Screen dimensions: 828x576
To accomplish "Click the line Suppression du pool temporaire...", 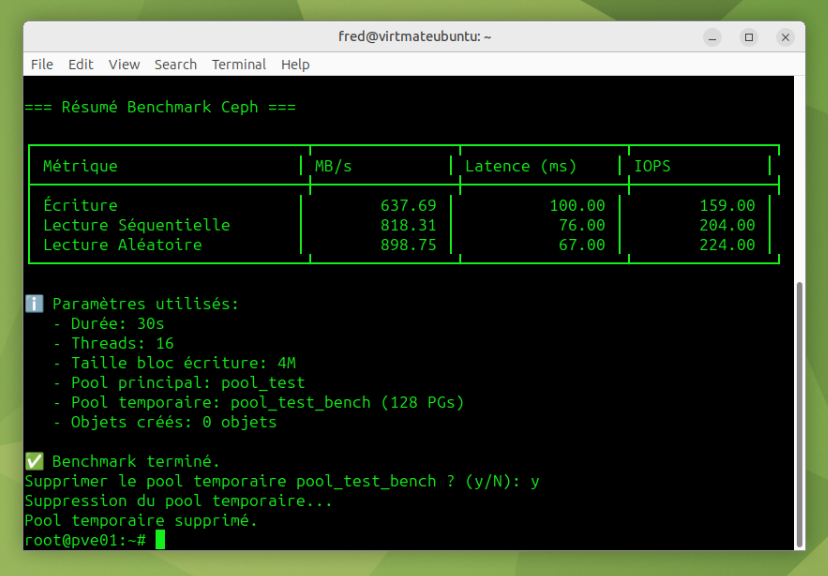I will [x=178, y=501].
